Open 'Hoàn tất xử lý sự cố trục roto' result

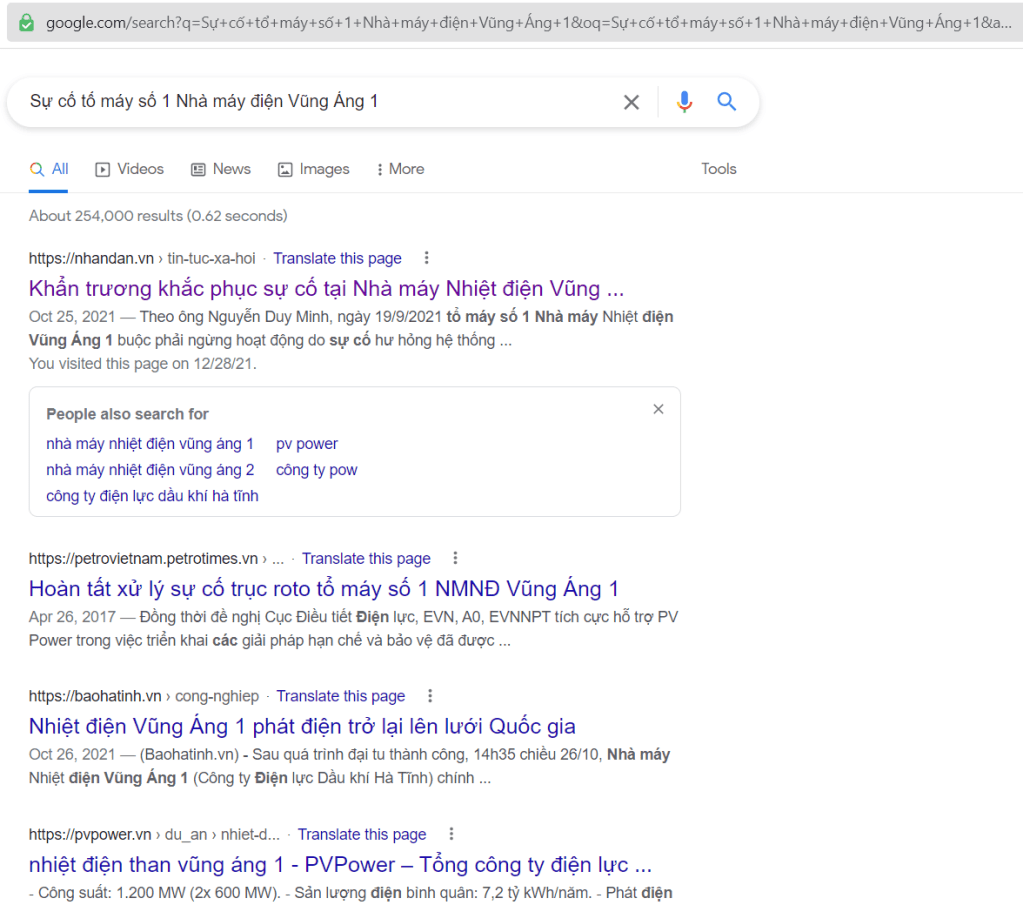point(323,588)
